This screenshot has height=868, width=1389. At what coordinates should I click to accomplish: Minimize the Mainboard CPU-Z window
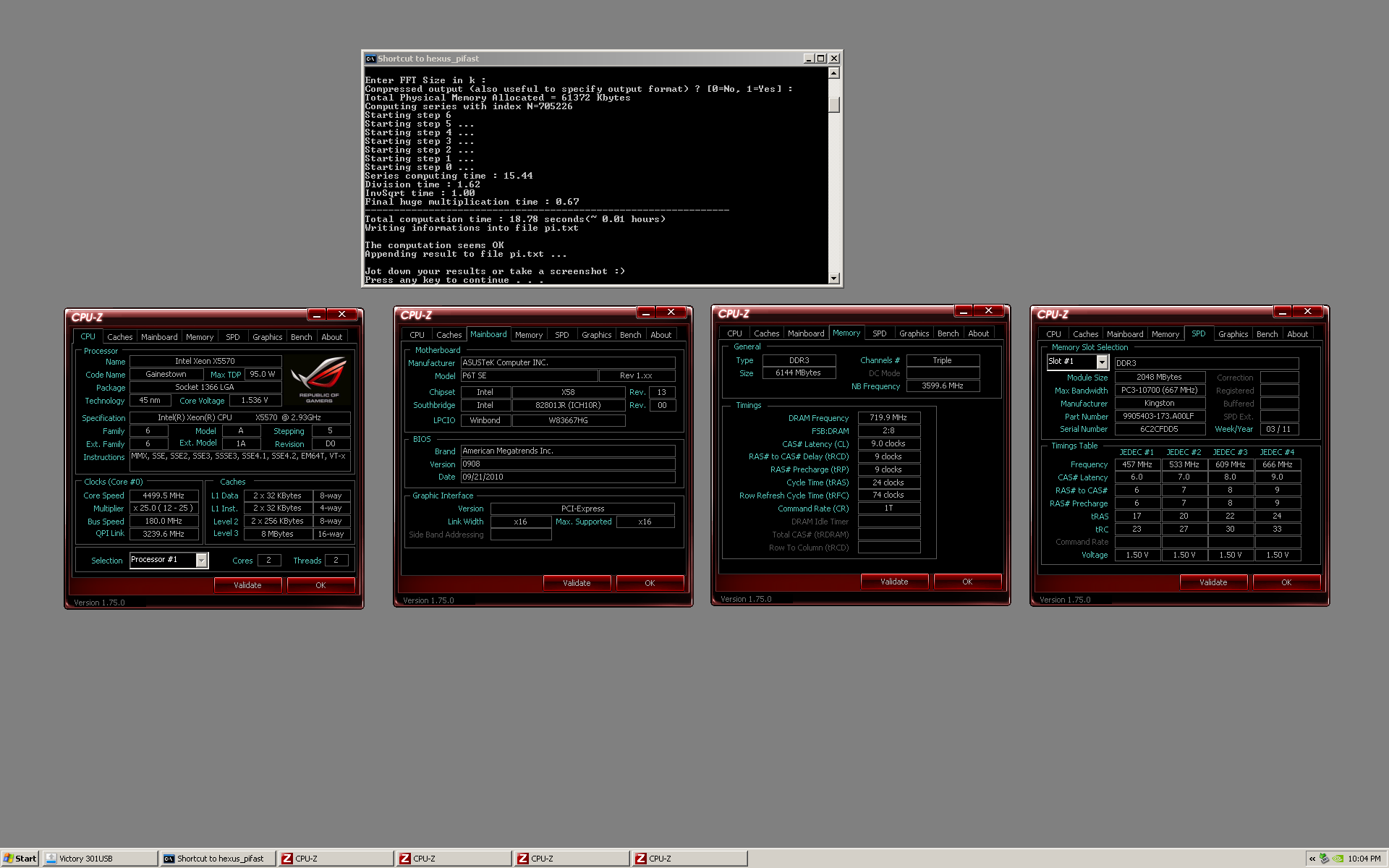click(646, 312)
